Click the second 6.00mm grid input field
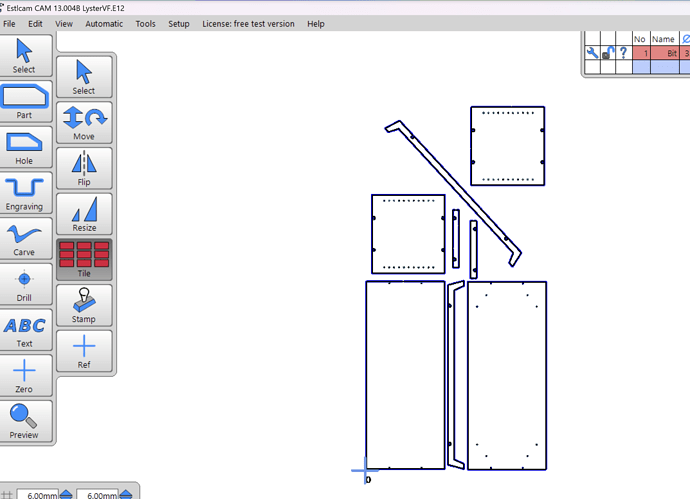 97,495
